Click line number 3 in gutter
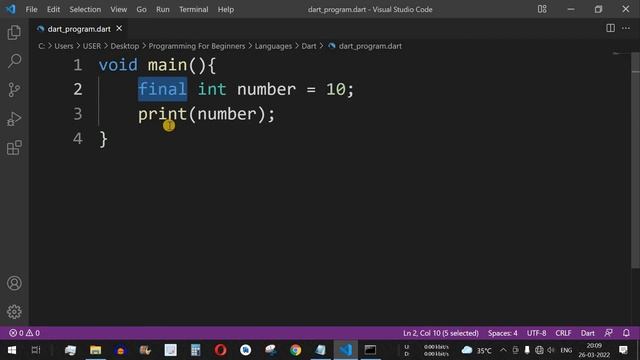The image size is (640, 360). [x=78, y=114]
